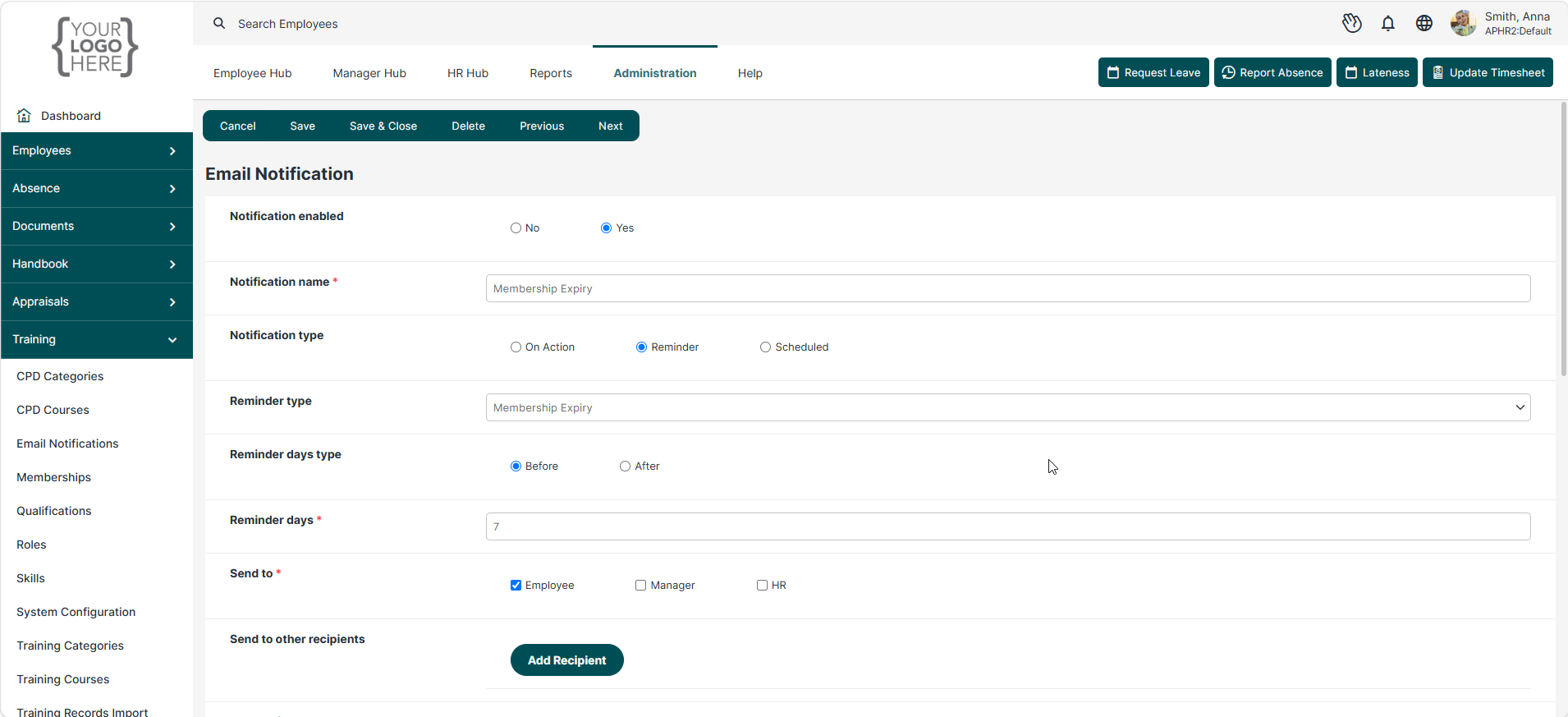Check the Manager send-to checkbox
This screenshot has width=1568, height=717.
[640, 586]
